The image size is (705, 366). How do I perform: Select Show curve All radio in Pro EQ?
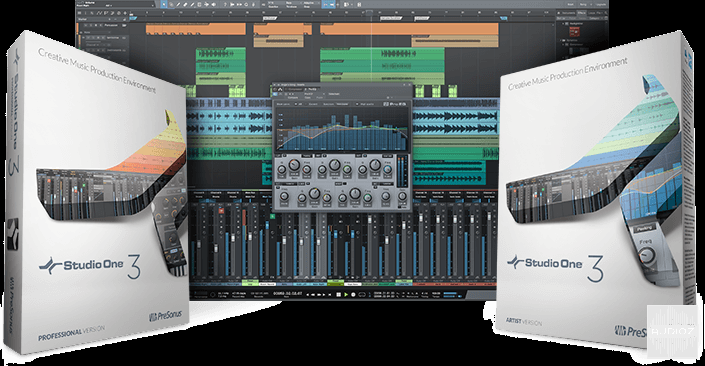tap(296, 104)
